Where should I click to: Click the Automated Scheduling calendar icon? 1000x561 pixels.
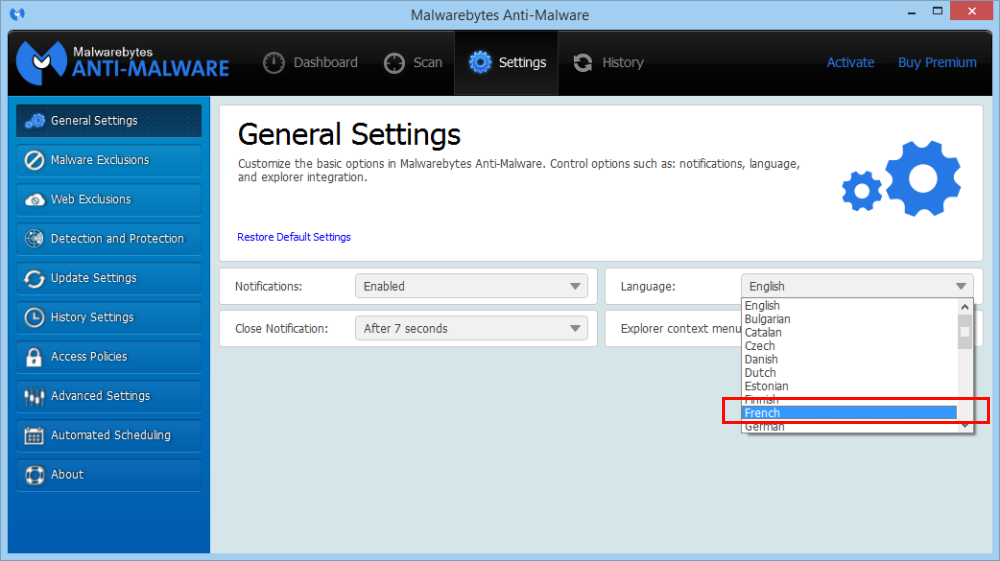pos(34,436)
